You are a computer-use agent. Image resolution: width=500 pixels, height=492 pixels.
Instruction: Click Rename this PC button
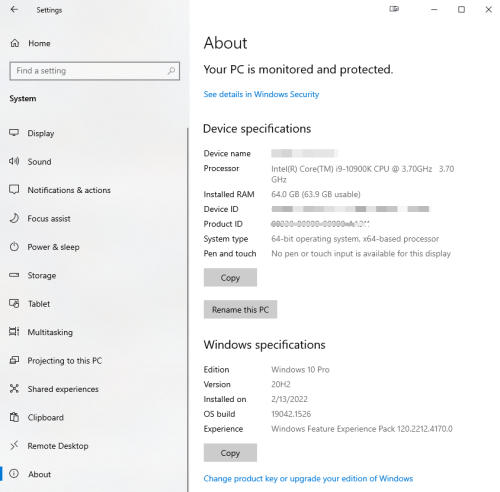pyautogui.click(x=240, y=309)
